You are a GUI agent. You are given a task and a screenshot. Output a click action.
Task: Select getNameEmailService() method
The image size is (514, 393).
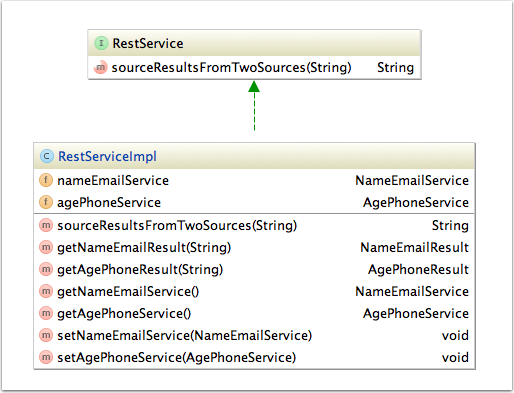[128, 292]
